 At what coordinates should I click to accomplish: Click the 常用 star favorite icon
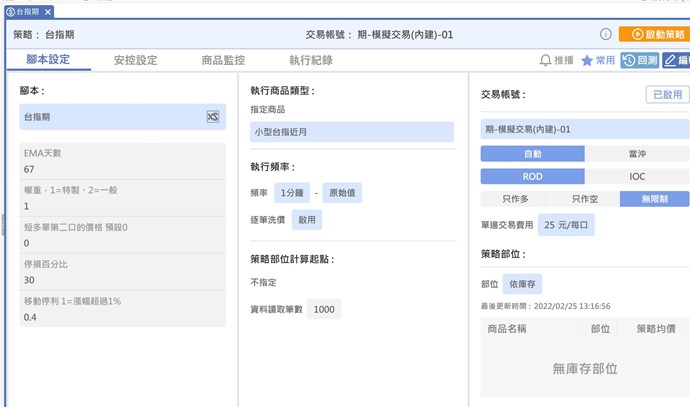(587, 60)
